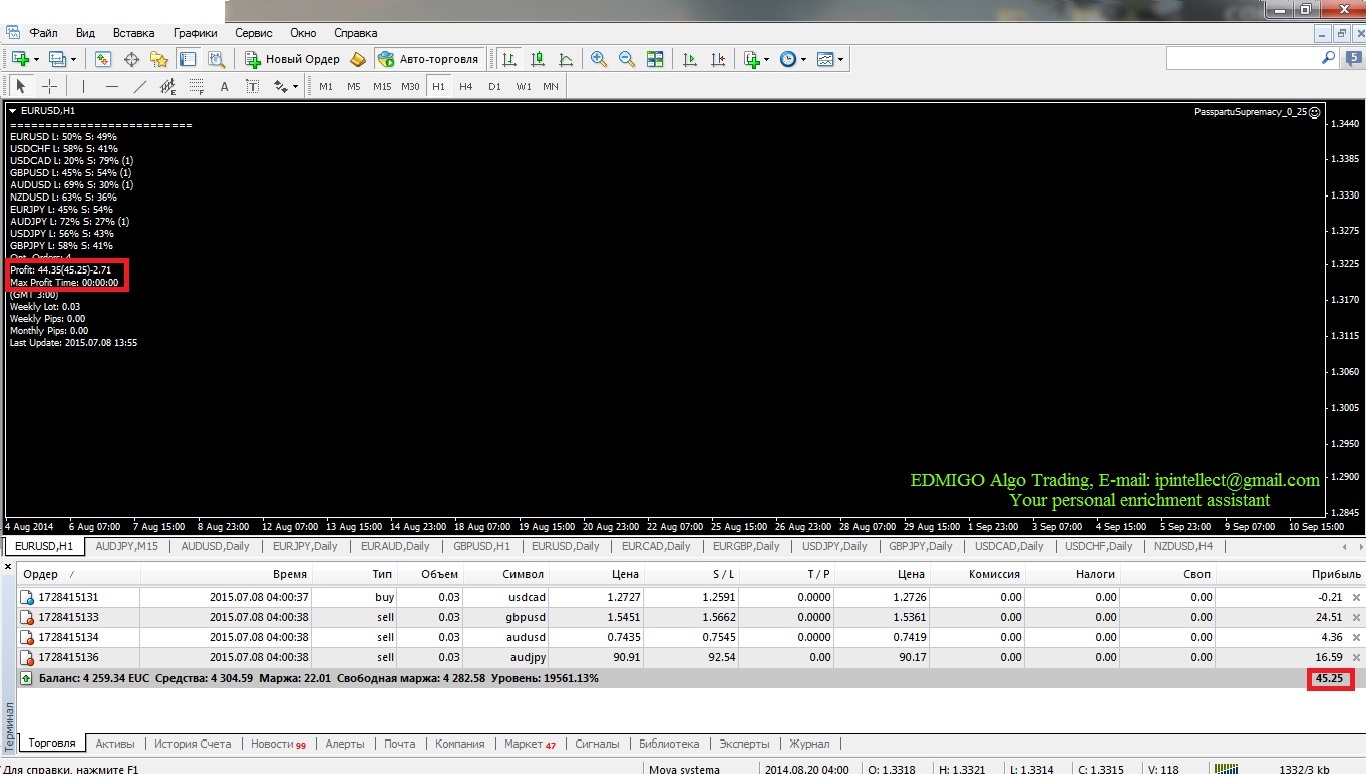Select the usdcad order row
1366x774 pixels.
pos(691,597)
